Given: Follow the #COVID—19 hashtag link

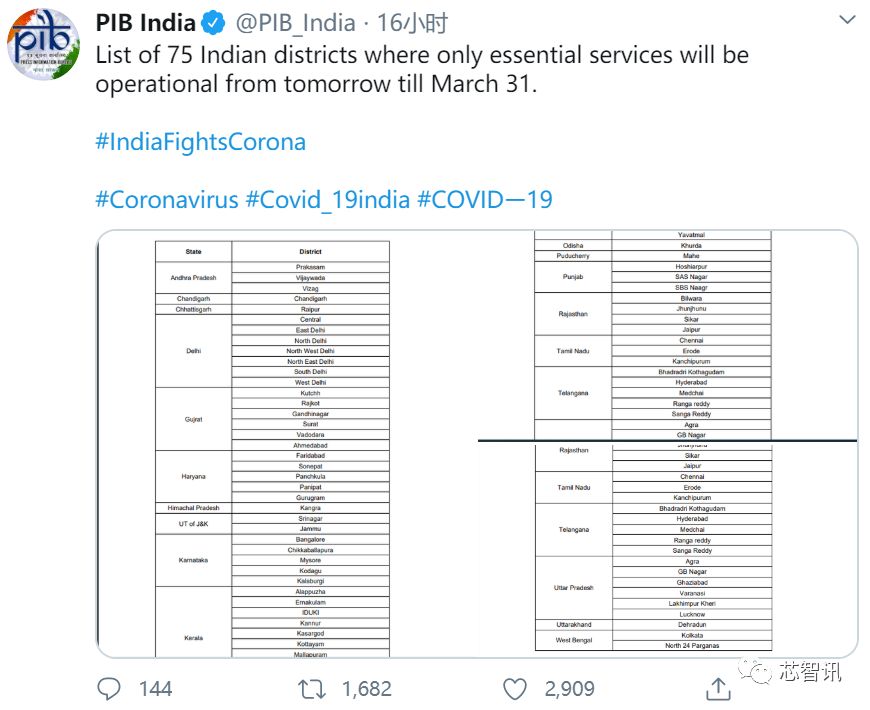Looking at the screenshot, I should (x=484, y=199).
